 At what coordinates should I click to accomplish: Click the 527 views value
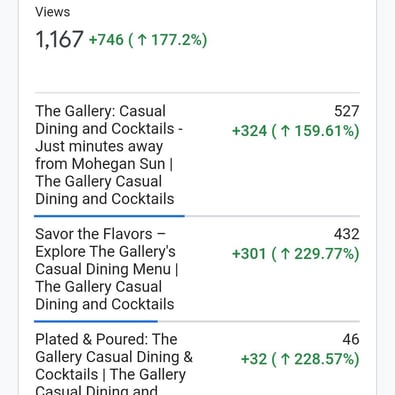point(347,111)
